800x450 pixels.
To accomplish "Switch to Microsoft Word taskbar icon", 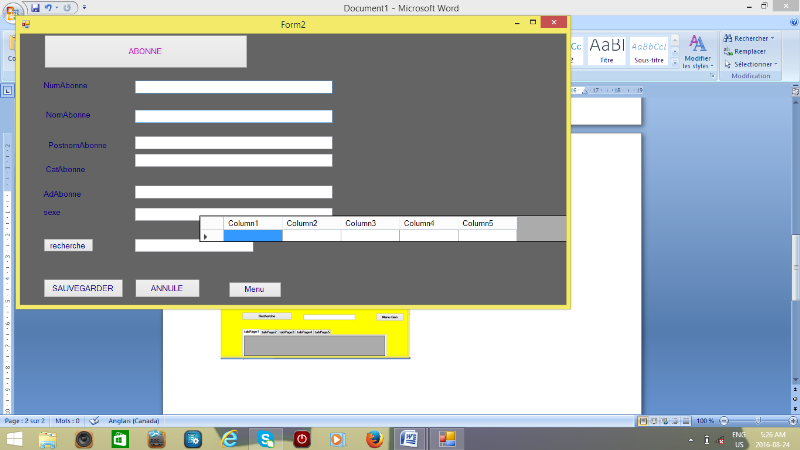I will pyautogui.click(x=409, y=439).
